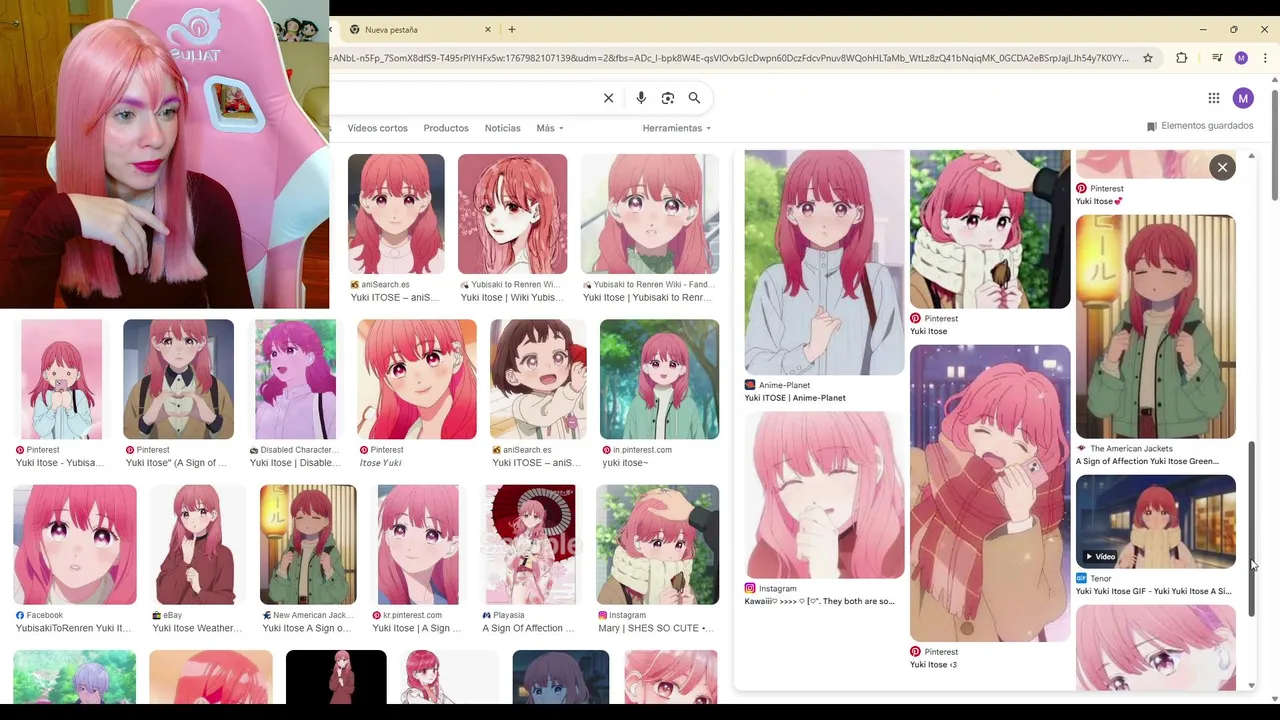This screenshot has width=1280, height=720.
Task: Click the Anime-Planet favicon in the preview panel
Action: (x=750, y=385)
